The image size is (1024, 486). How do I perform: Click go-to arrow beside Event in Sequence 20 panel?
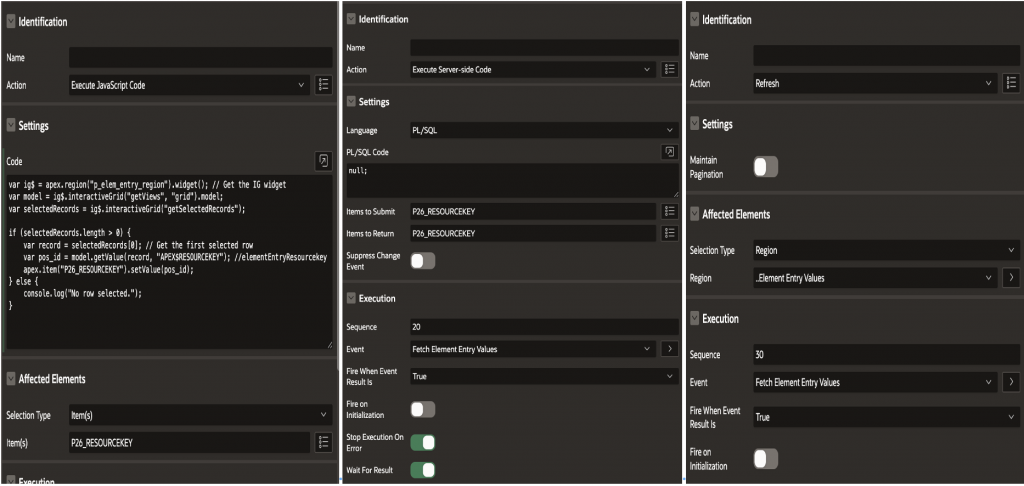point(669,349)
